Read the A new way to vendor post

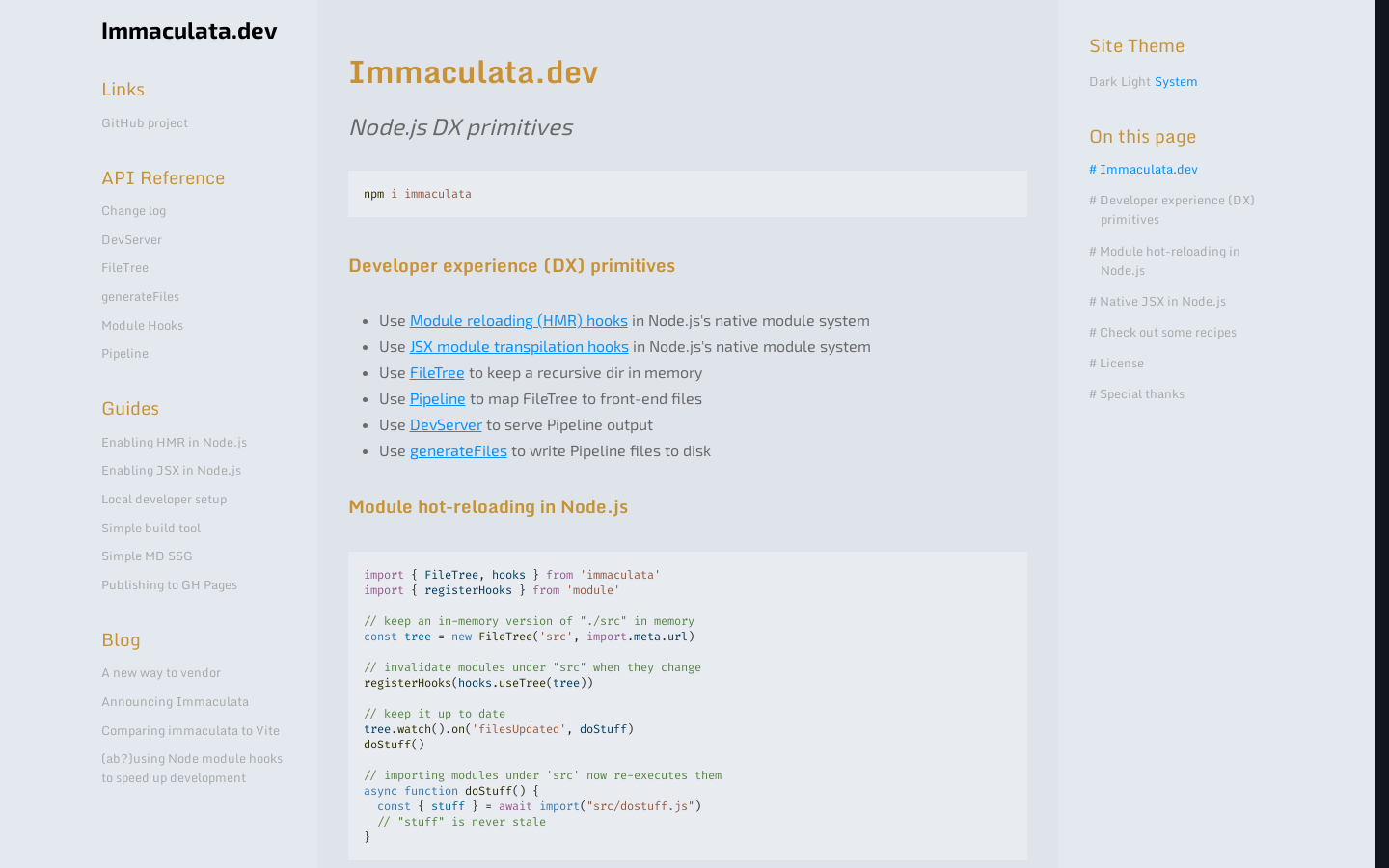click(x=161, y=673)
